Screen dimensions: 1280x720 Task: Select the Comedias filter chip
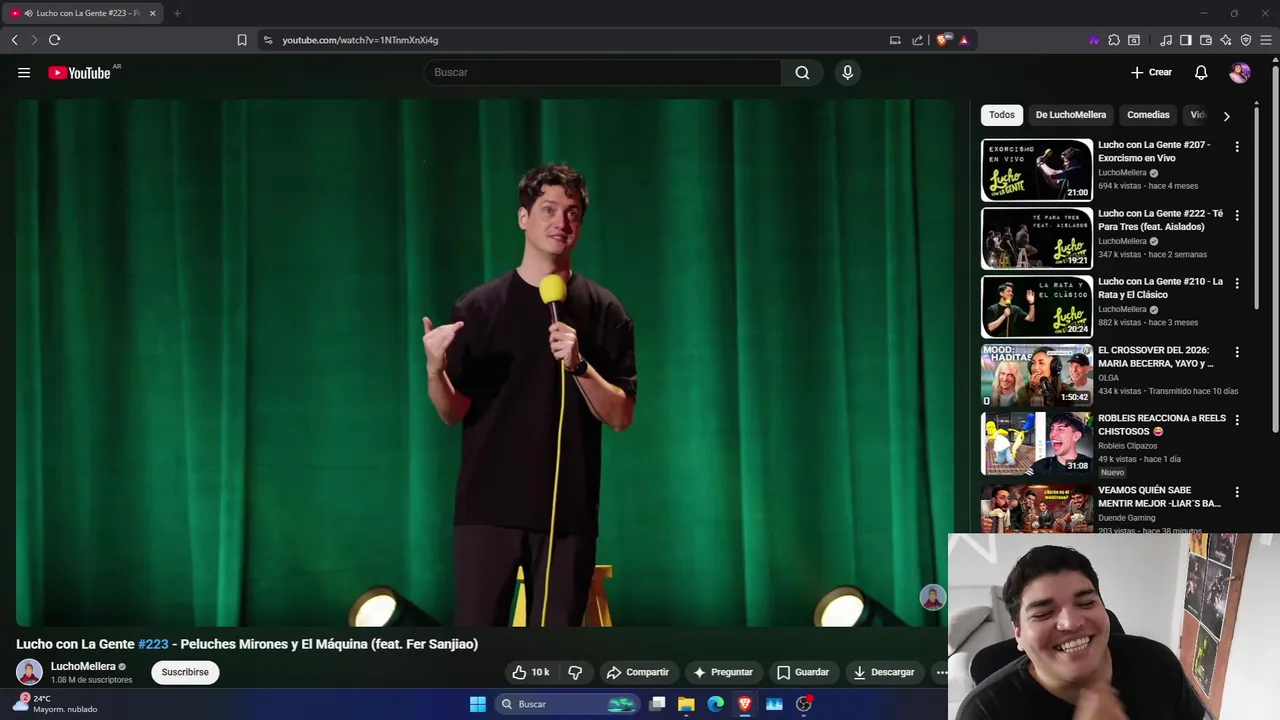[1148, 115]
